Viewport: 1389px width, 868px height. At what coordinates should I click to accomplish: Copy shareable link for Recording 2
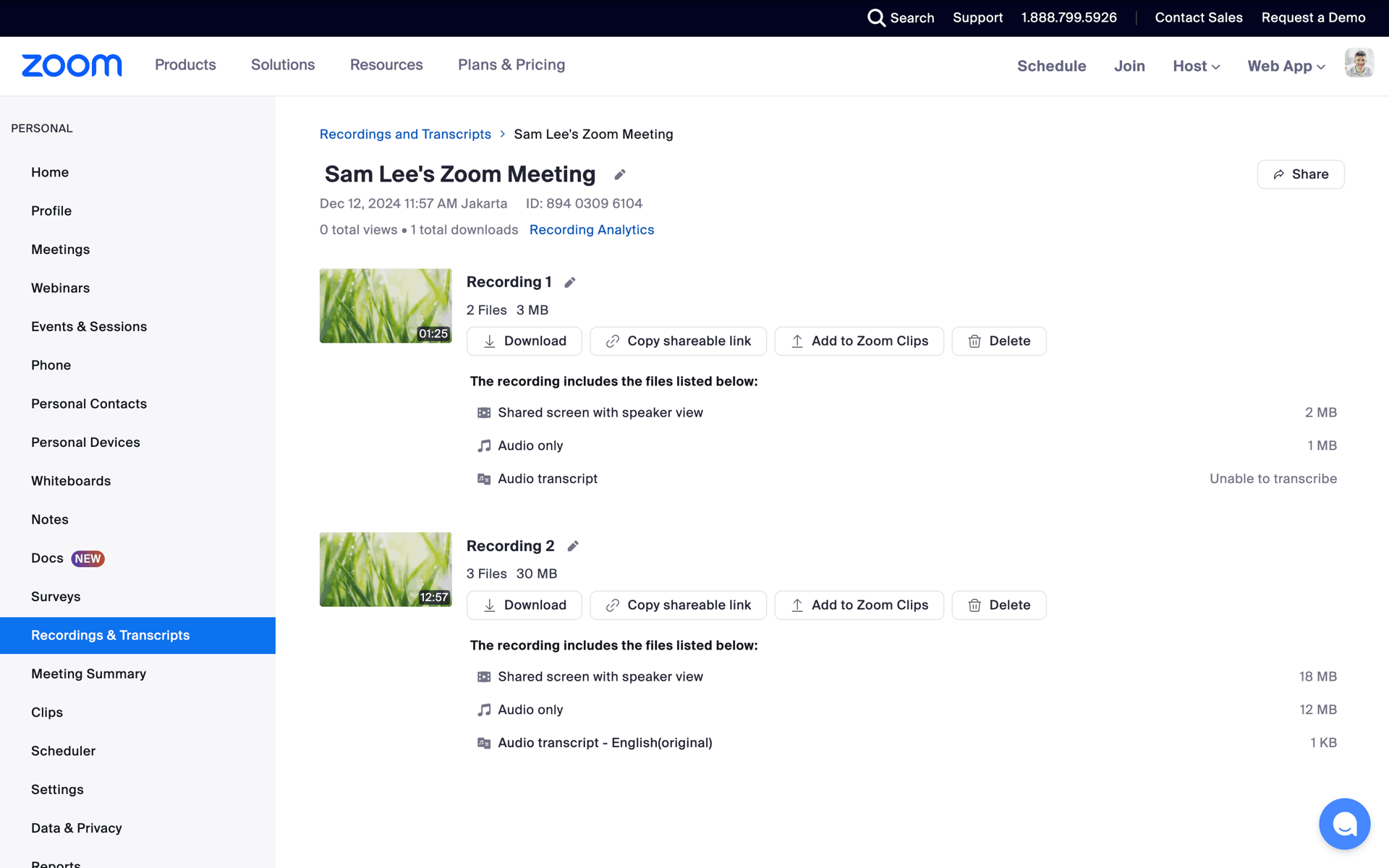[x=678, y=605]
